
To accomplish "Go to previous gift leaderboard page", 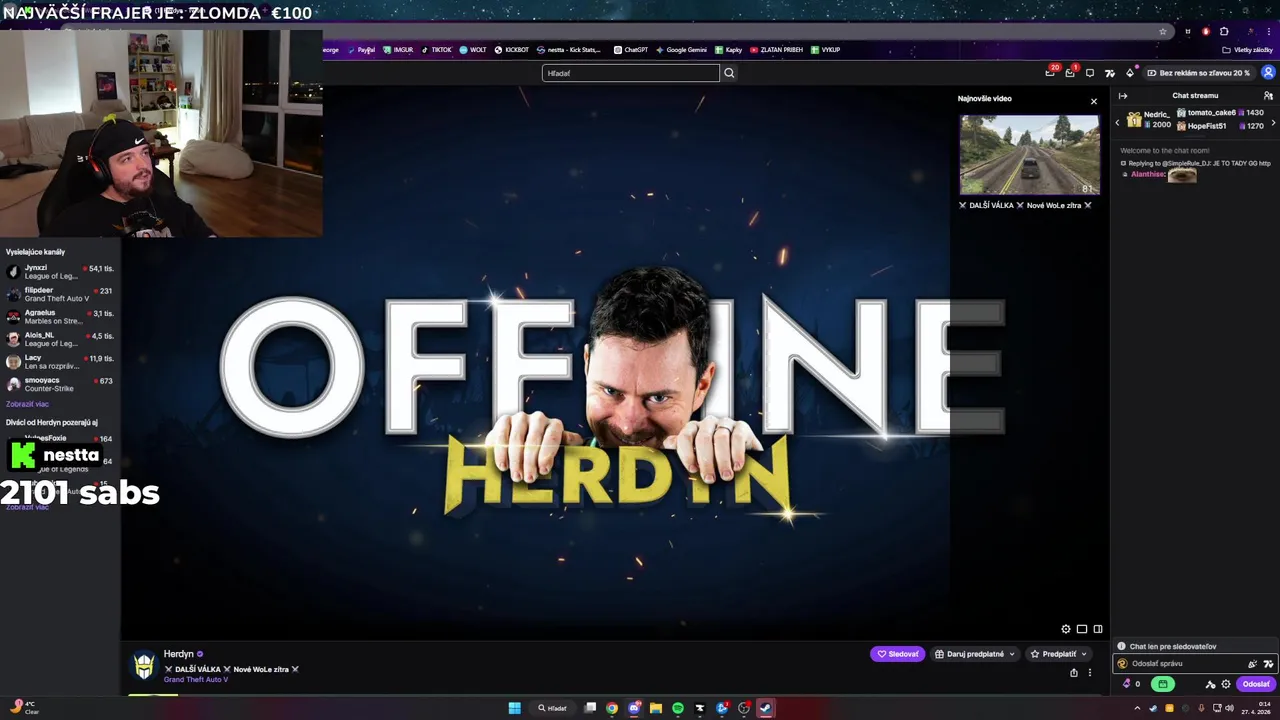I will click(1117, 122).
